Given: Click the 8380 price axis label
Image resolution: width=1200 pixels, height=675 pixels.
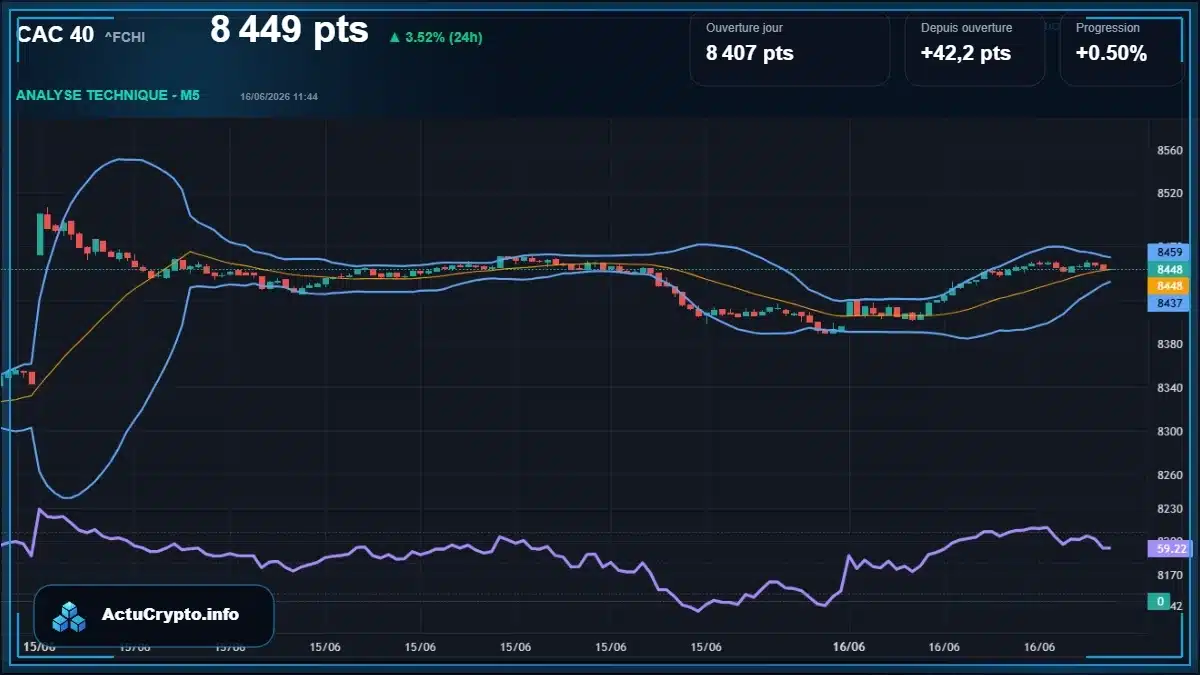Looking at the screenshot, I should click(x=1169, y=344).
